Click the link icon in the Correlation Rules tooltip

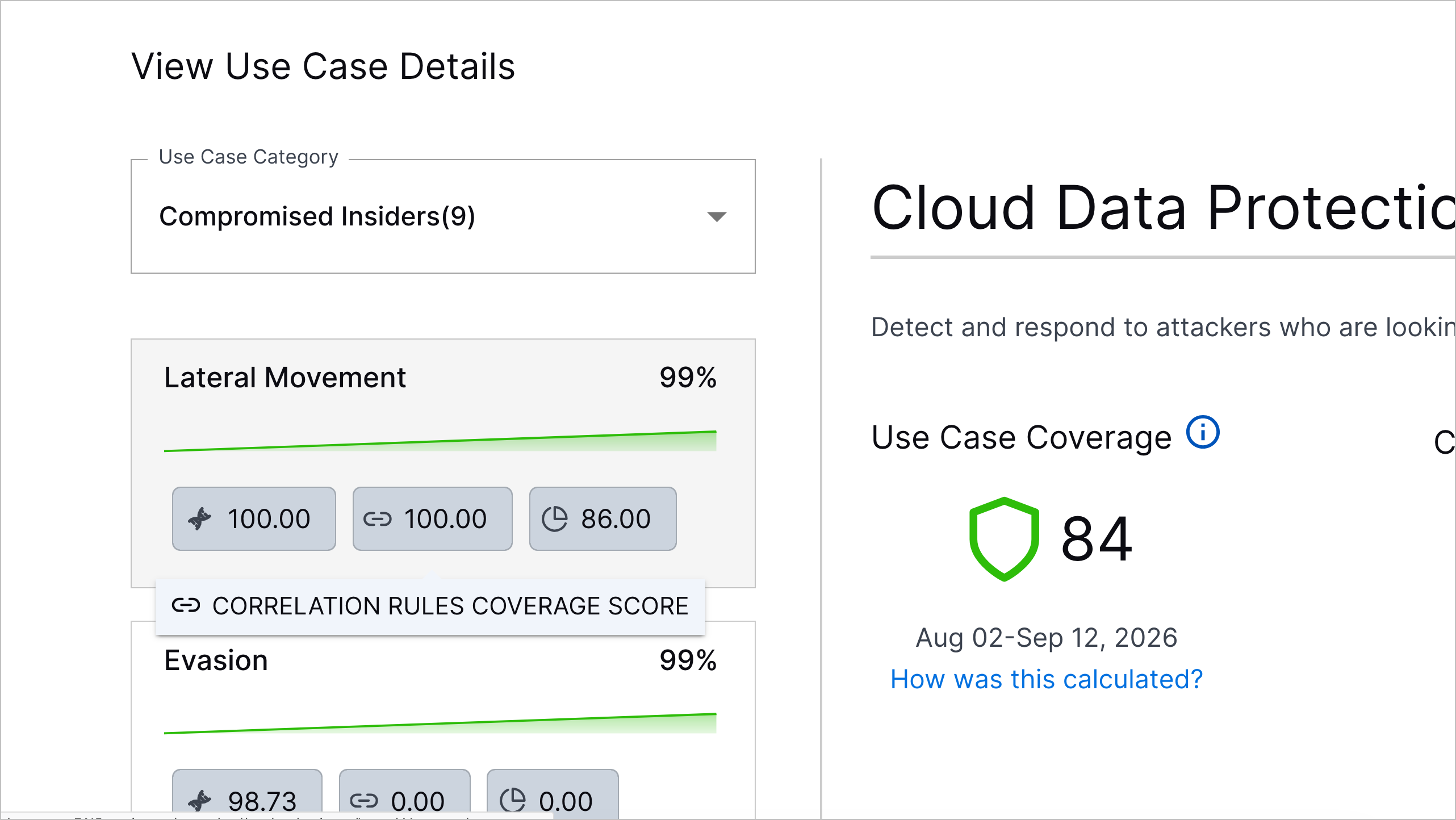pyautogui.click(x=186, y=605)
